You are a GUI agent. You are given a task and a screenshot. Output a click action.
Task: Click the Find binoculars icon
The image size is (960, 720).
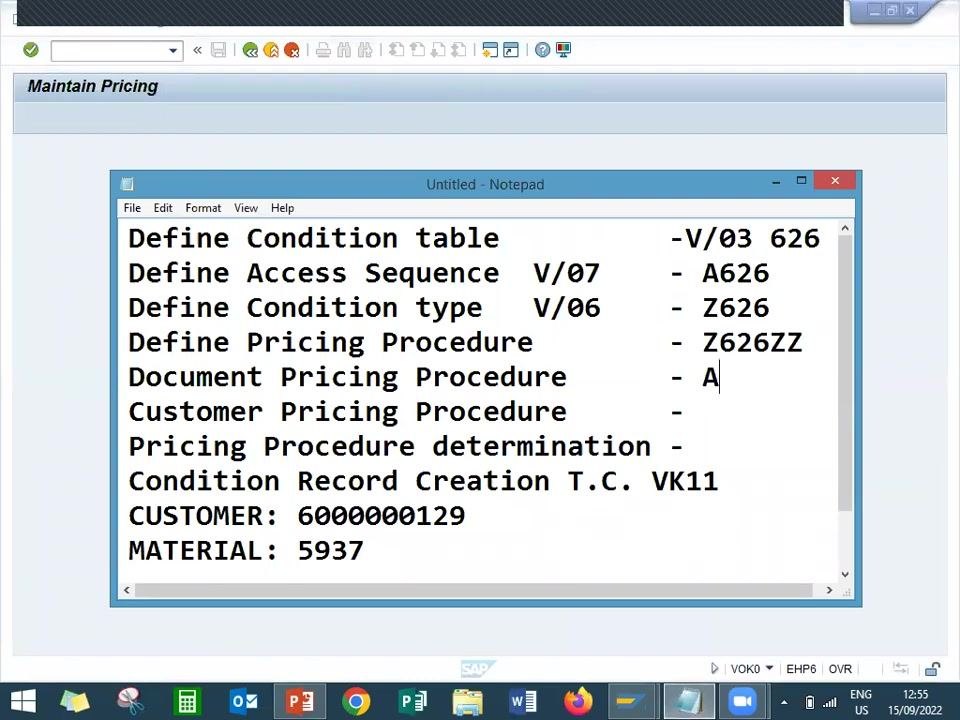coord(344,50)
